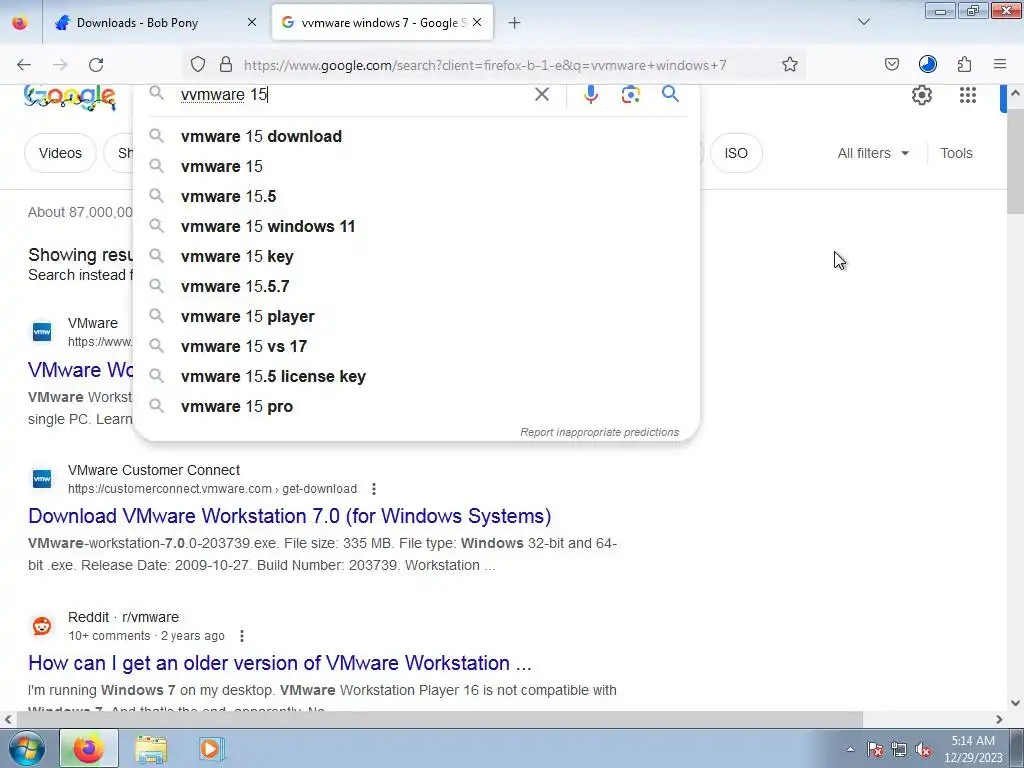Screen dimensions: 1024x768
Task: Launch Windows Media Player from taskbar
Action: click(x=210, y=749)
